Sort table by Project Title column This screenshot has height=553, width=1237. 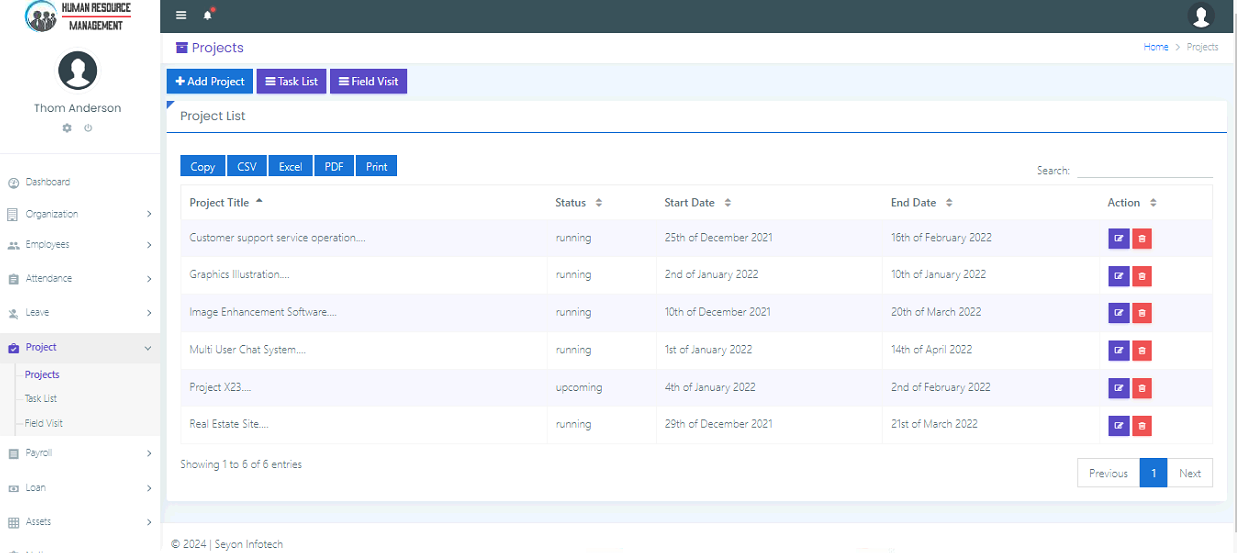coord(220,202)
